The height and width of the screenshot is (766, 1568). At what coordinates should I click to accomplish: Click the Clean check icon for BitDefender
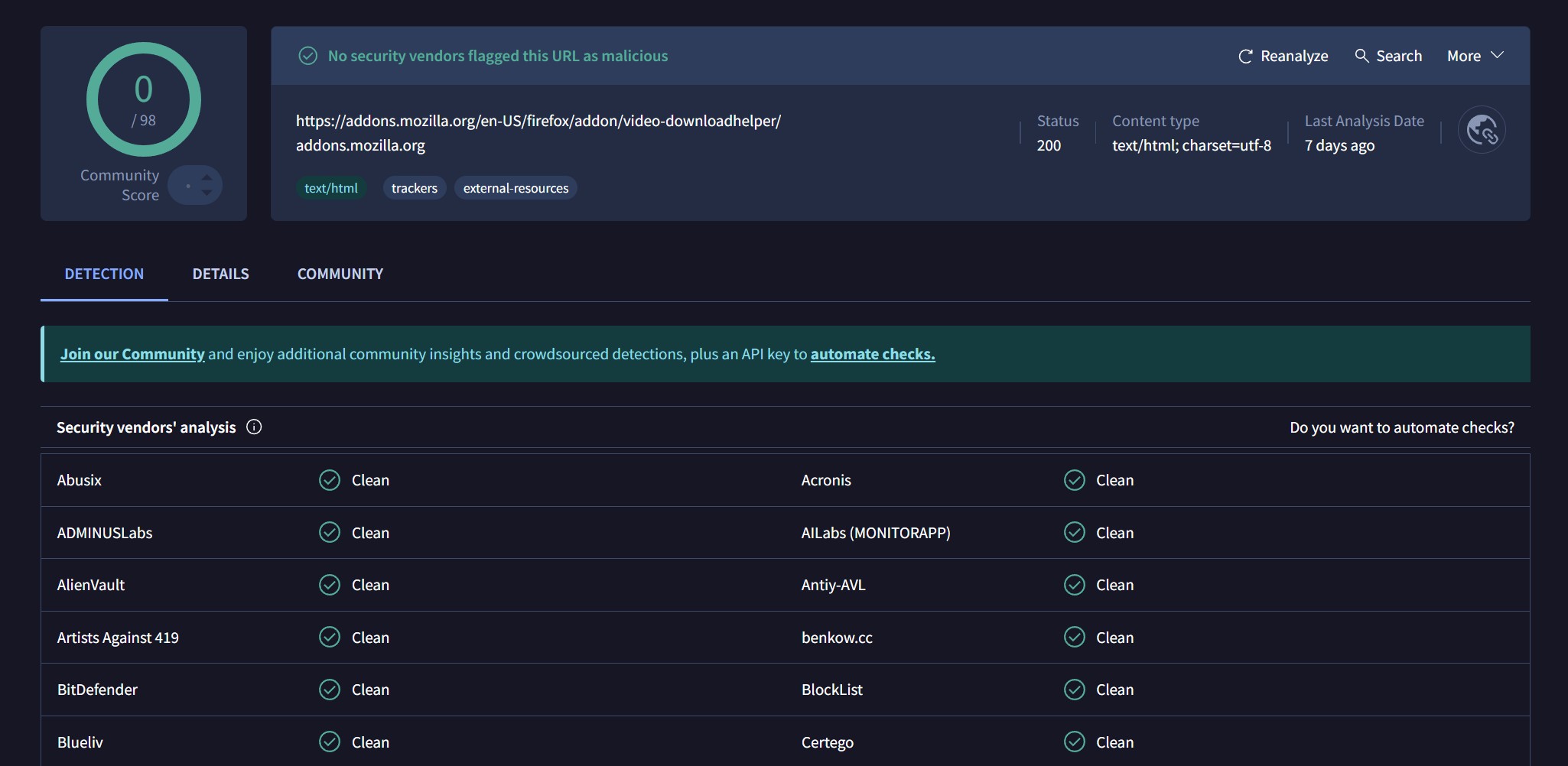[x=330, y=690]
